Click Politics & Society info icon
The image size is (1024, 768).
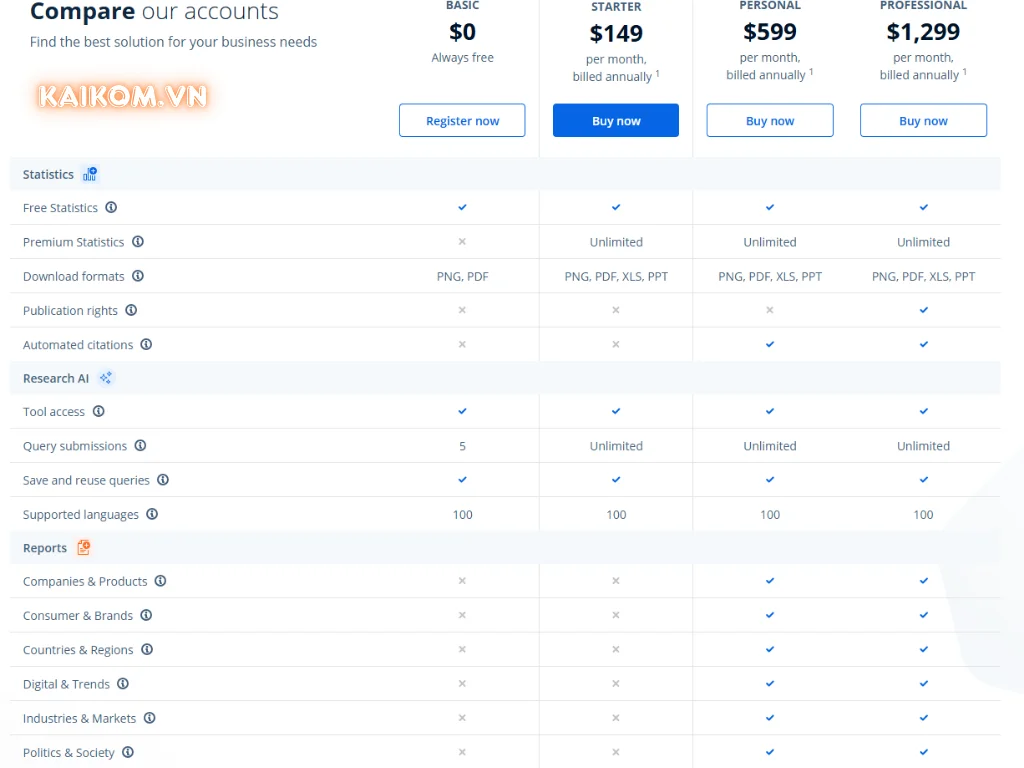[x=128, y=752]
